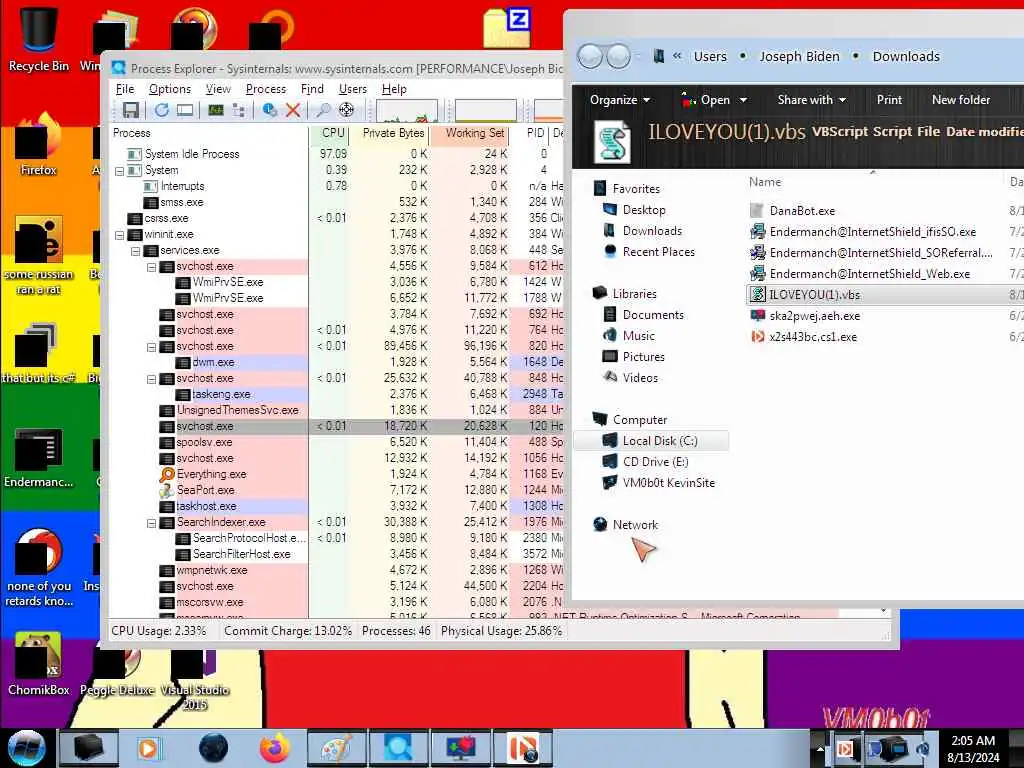The image size is (1024, 768).
Task: Open Pictures library in navigation pane
Action: (643, 357)
